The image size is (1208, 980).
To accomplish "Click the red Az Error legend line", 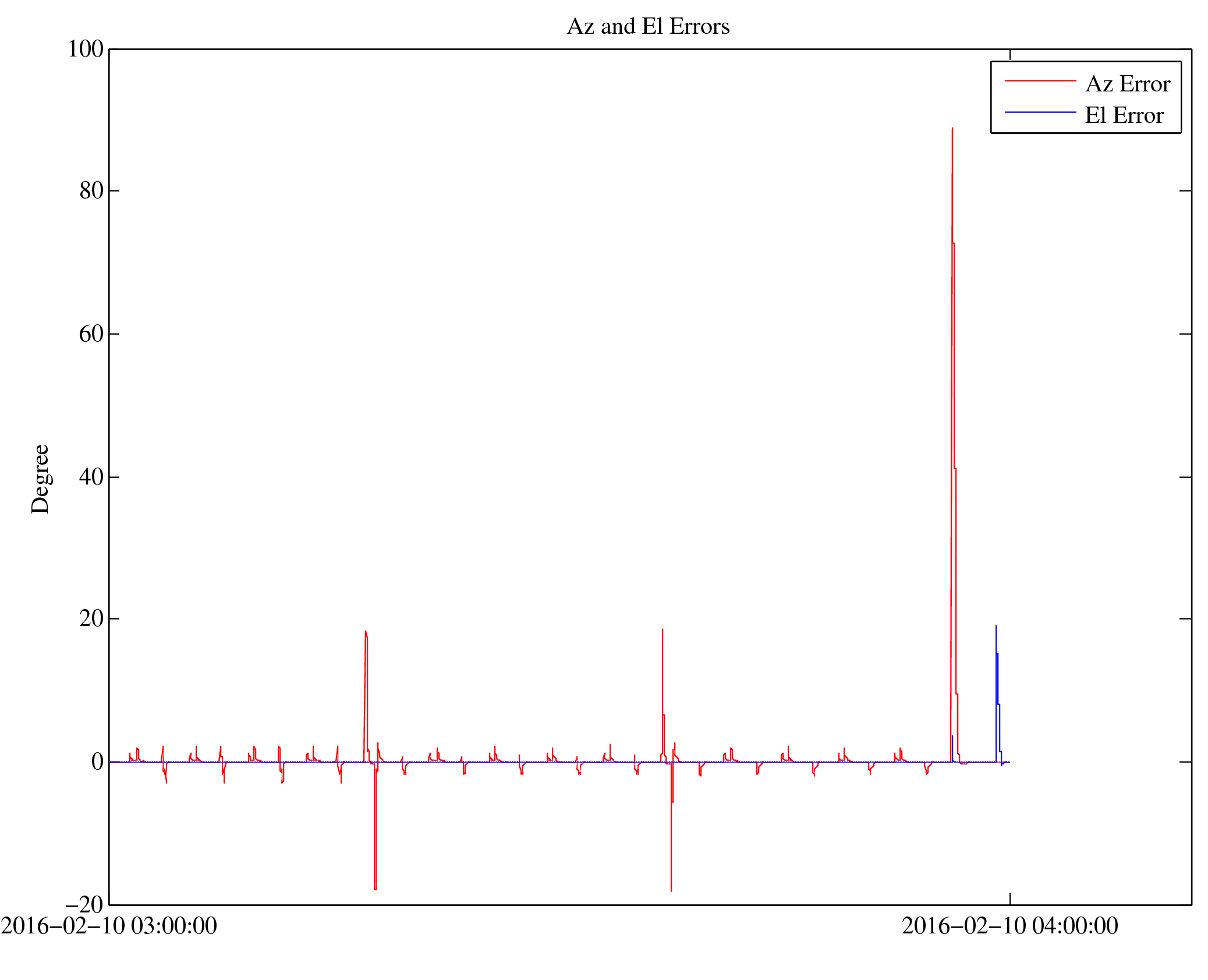I will point(1040,80).
